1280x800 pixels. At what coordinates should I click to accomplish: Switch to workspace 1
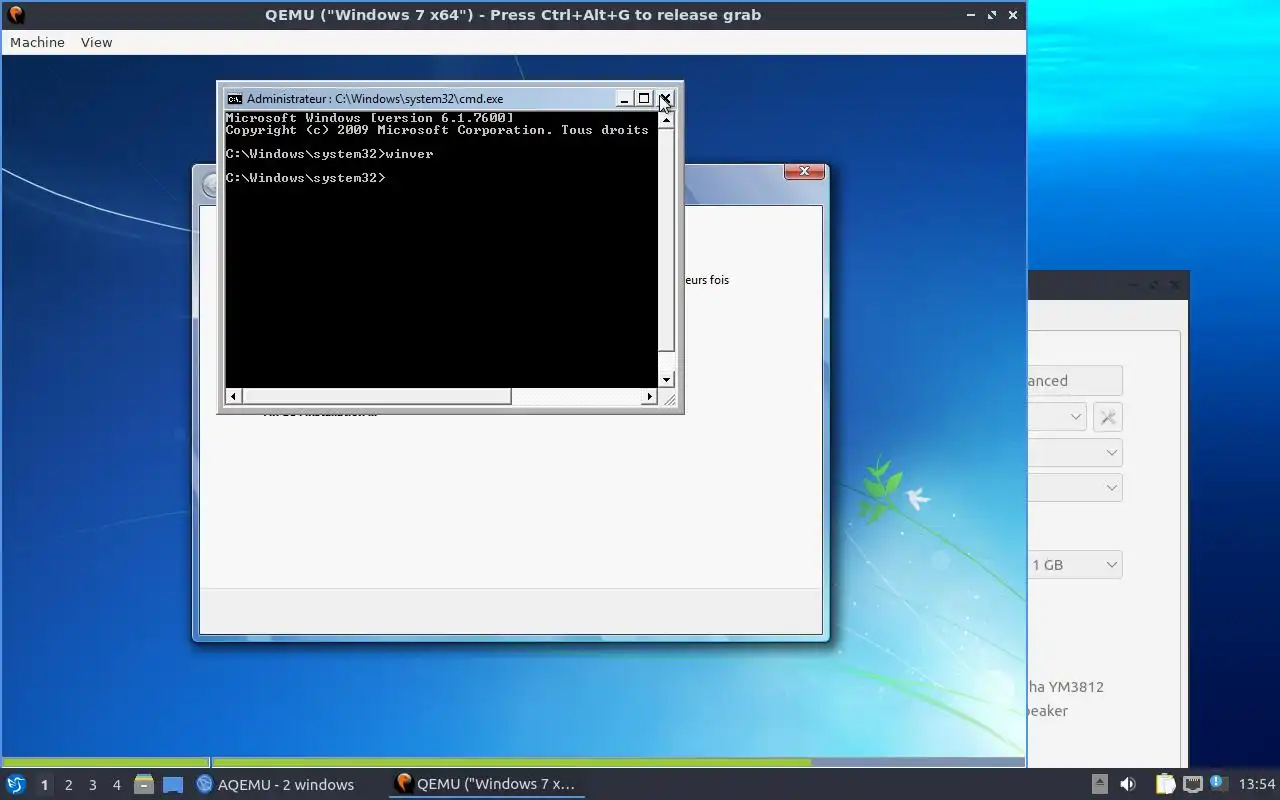point(44,785)
